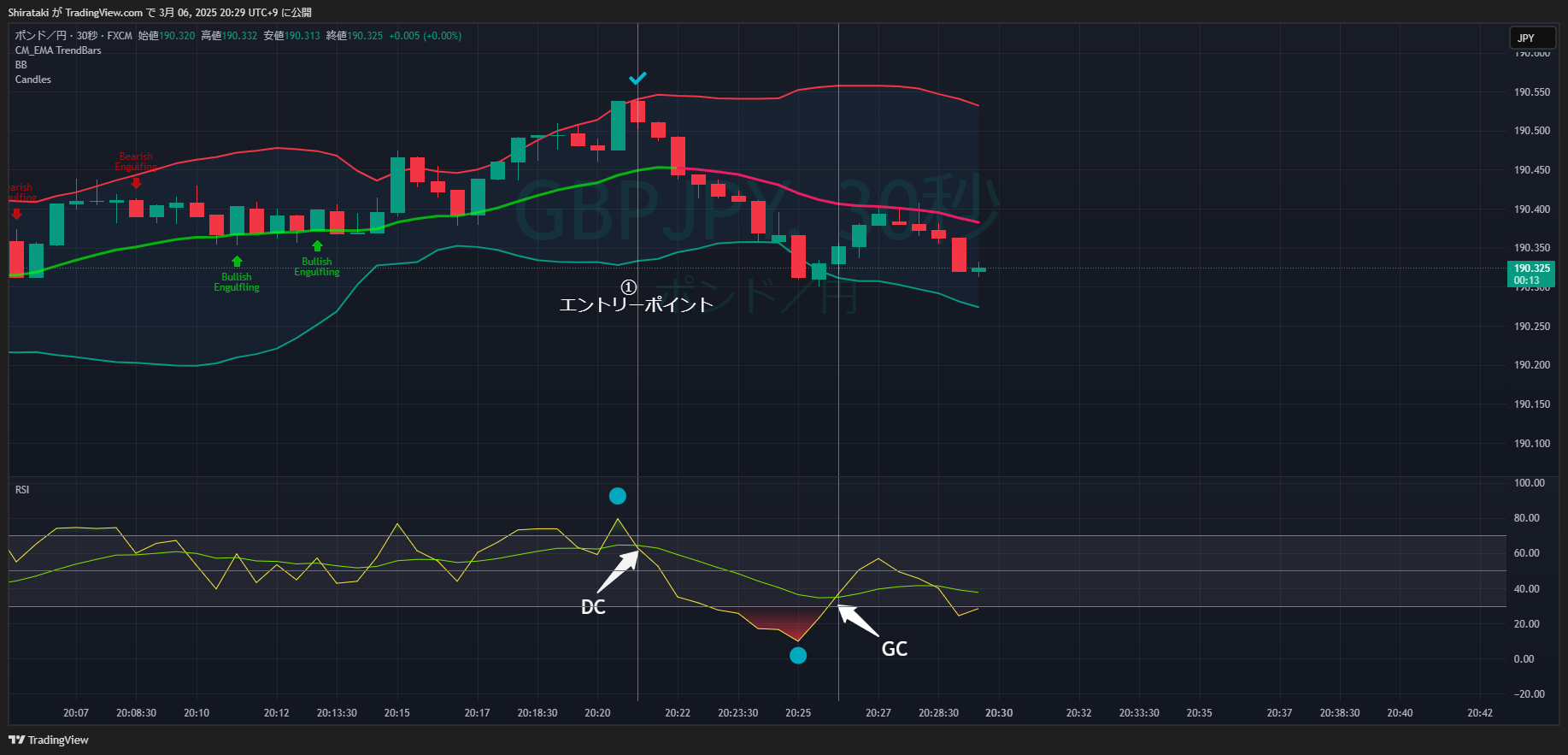The height and width of the screenshot is (755, 1568).
Task: Click the +0.005 (+0.00%) change value
Action: click(x=426, y=36)
